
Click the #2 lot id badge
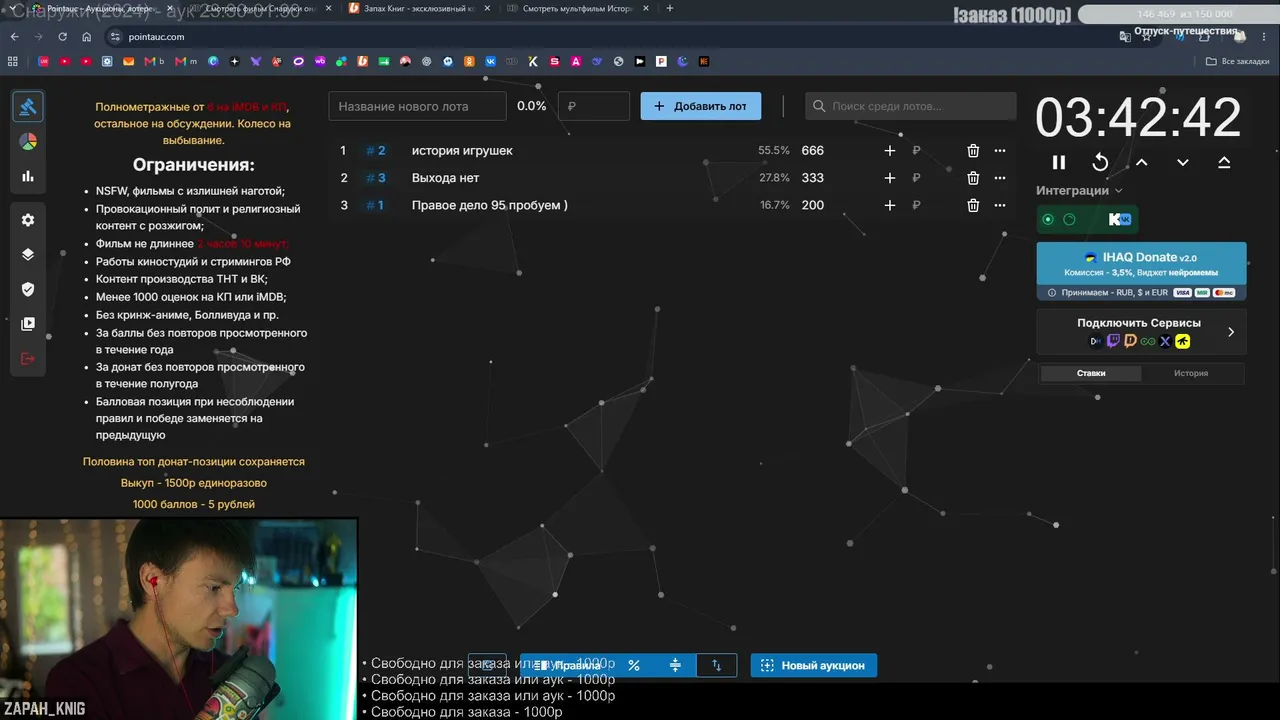376,151
